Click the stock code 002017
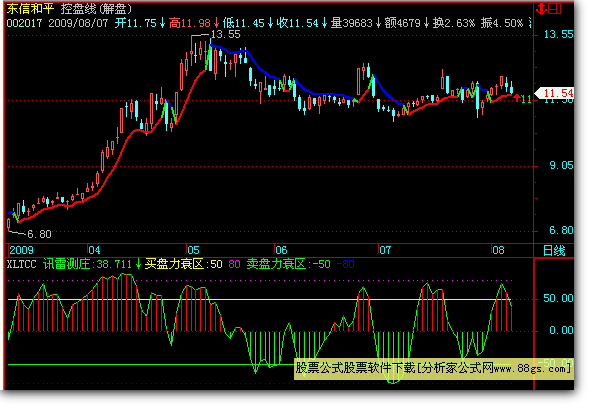This screenshot has width=589, height=405. [24, 23]
